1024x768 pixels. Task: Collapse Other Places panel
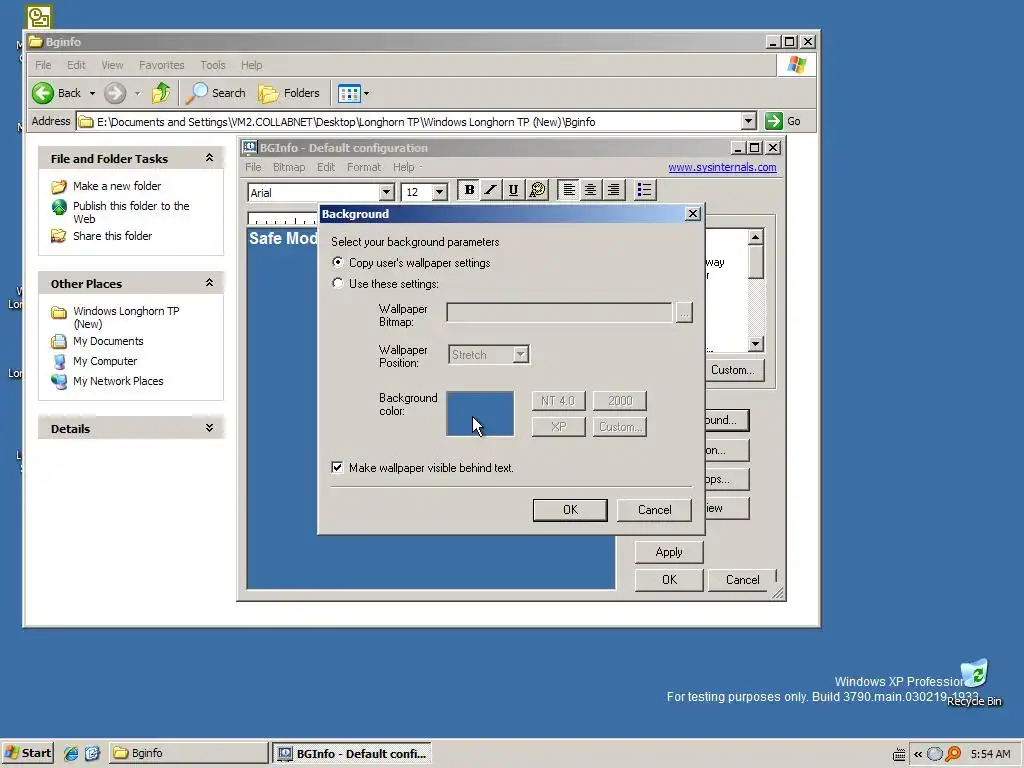[x=209, y=282]
